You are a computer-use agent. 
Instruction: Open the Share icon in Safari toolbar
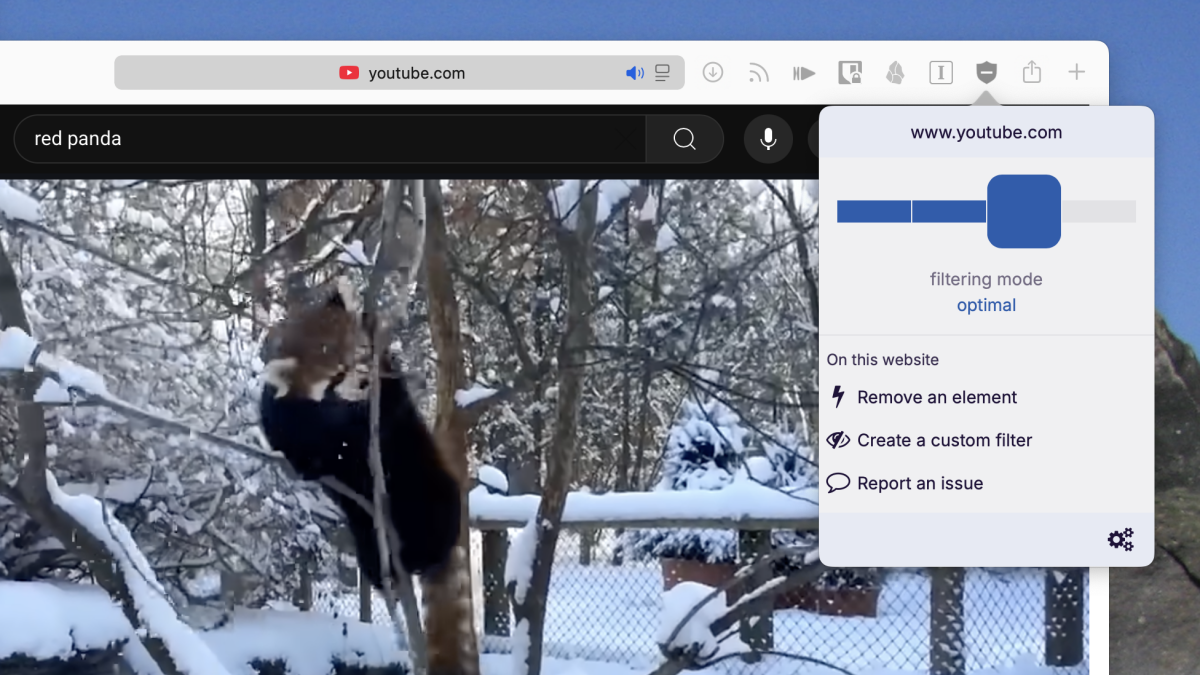[1031, 71]
